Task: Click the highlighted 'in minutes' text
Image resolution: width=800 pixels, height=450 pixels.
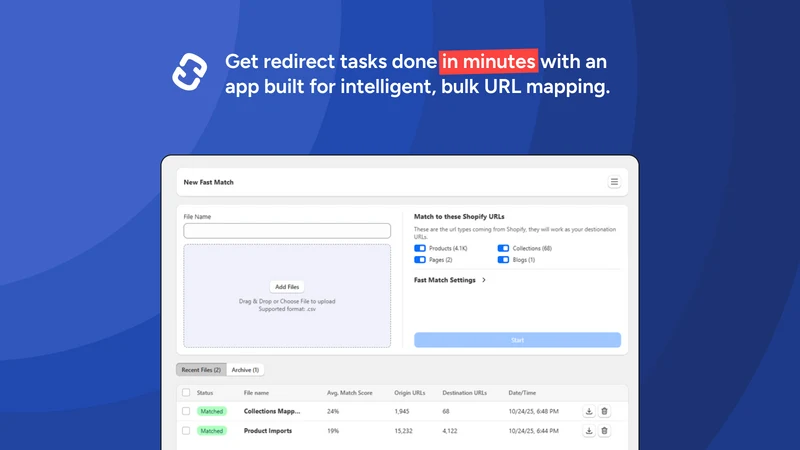Action: 488,61
